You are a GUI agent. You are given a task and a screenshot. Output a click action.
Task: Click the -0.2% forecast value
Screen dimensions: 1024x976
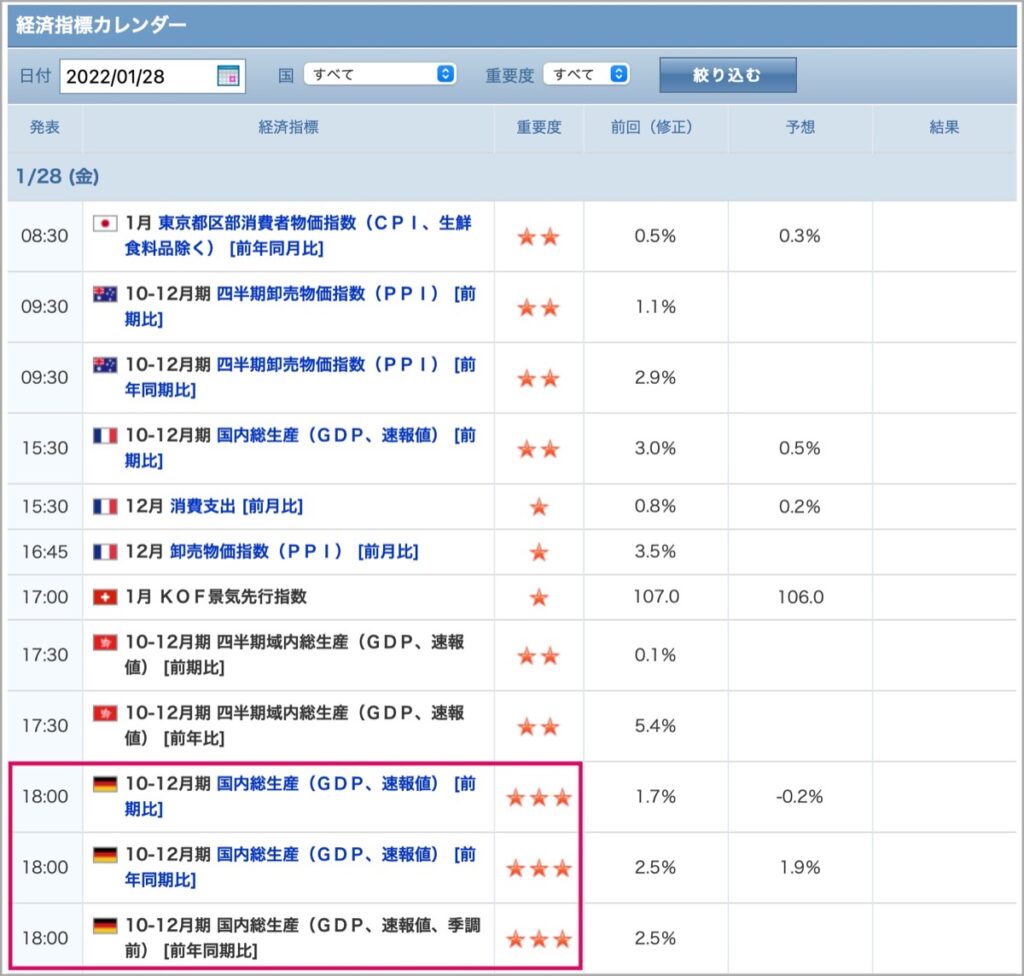tap(799, 797)
